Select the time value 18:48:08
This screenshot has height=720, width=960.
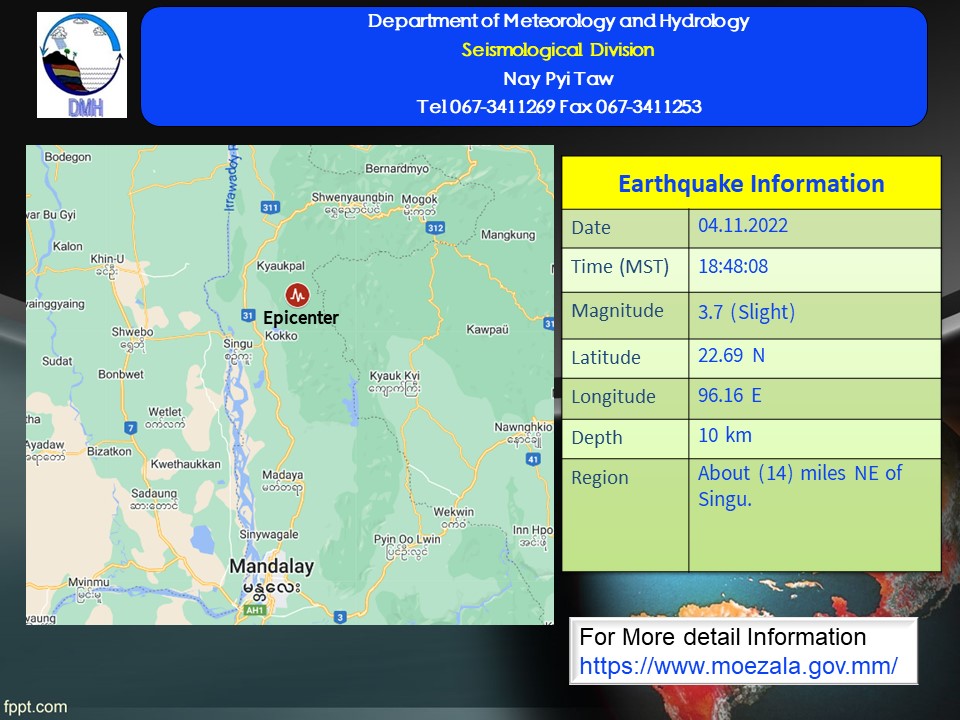[x=733, y=266]
